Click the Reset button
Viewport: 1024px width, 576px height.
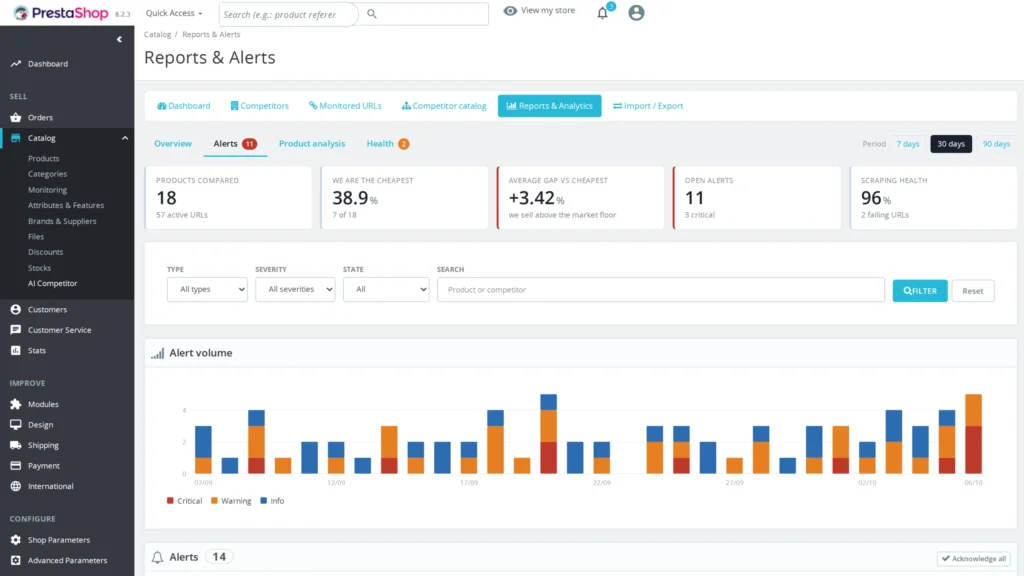point(972,291)
